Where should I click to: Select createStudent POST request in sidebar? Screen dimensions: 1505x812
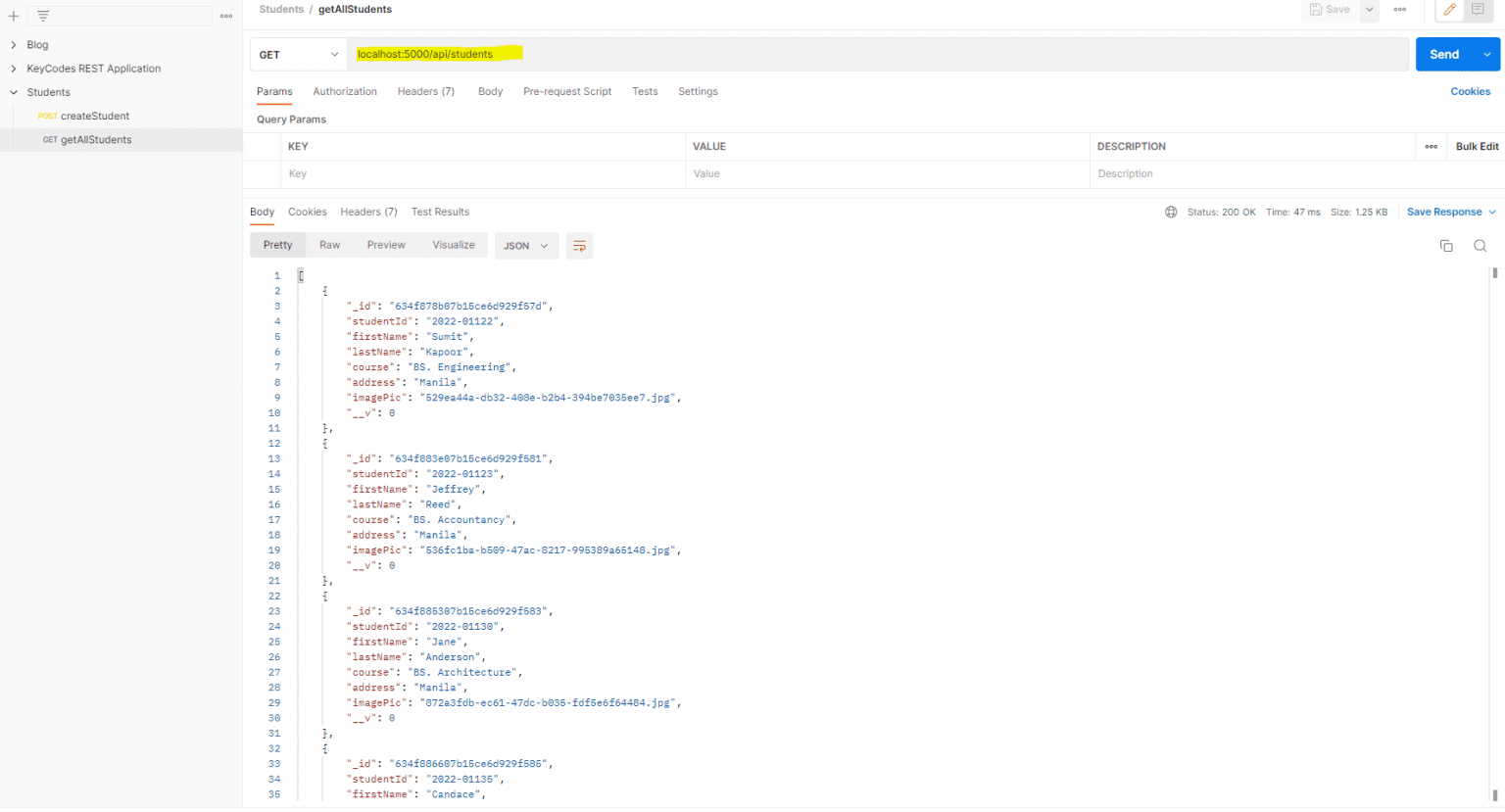pos(95,117)
